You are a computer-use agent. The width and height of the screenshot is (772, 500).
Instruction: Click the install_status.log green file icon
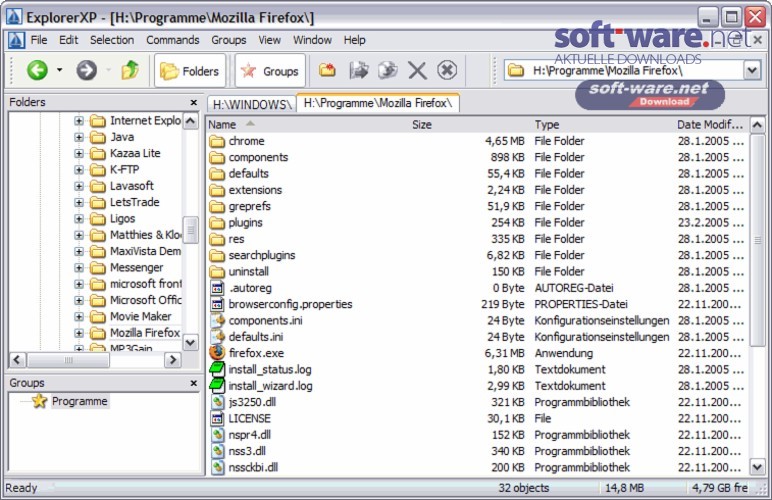[x=217, y=370]
